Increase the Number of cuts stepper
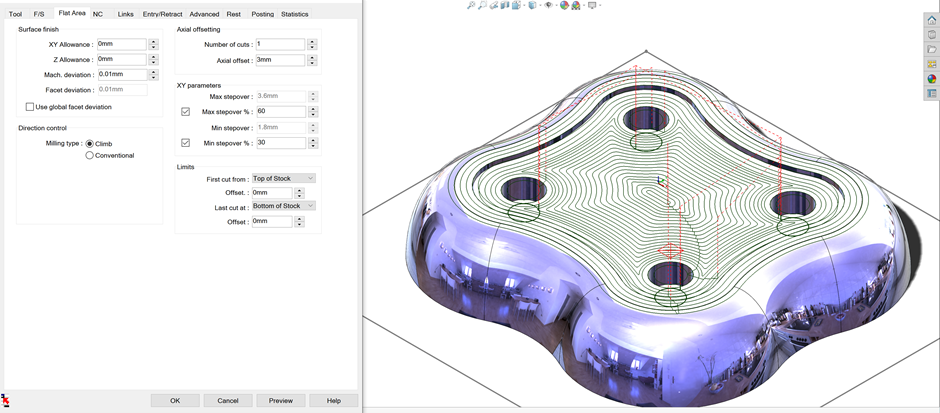This screenshot has height=413, width=940. (312, 42)
